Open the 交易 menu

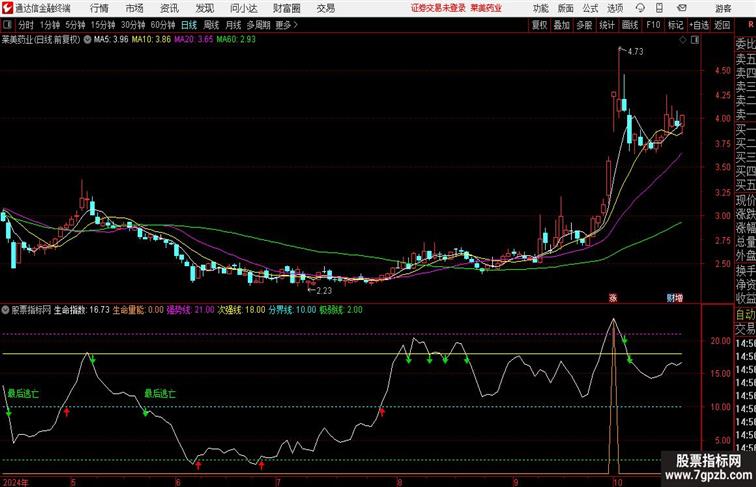pyautogui.click(x=325, y=8)
